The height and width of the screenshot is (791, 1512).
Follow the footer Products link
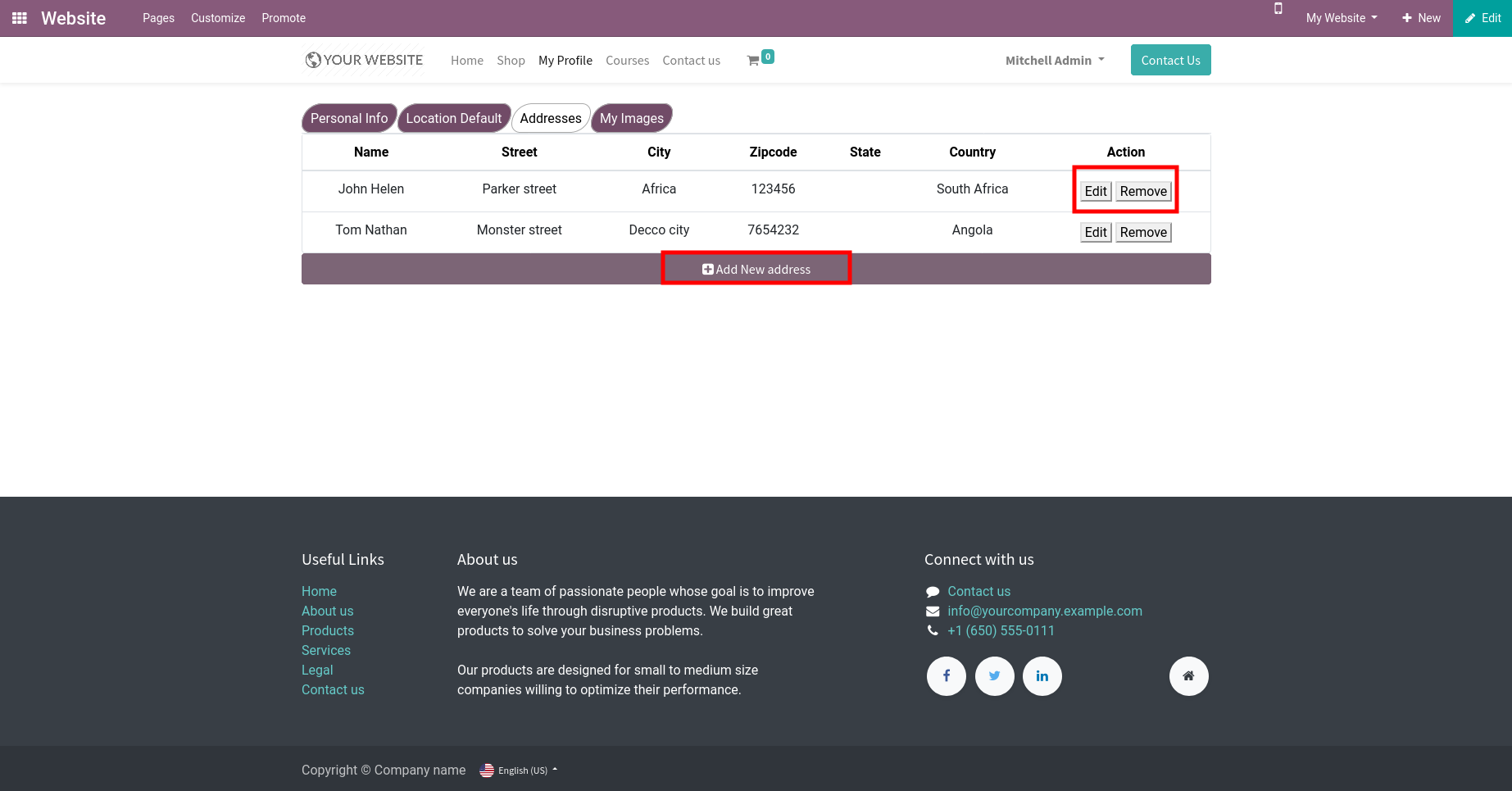(328, 630)
